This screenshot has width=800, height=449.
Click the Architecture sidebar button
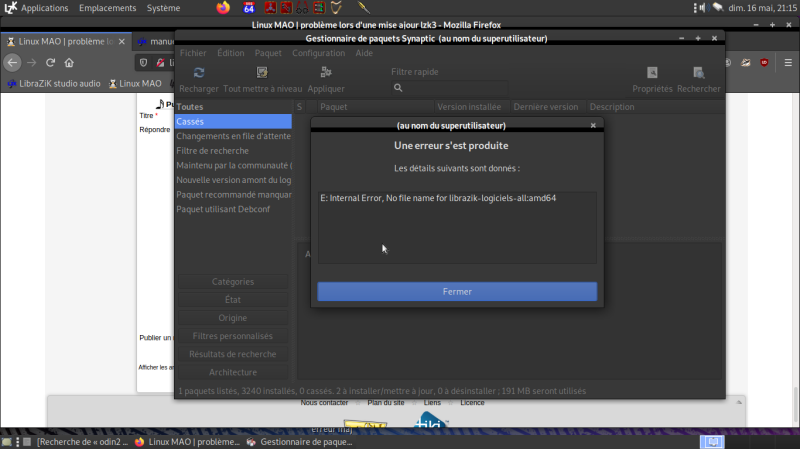click(x=233, y=372)
